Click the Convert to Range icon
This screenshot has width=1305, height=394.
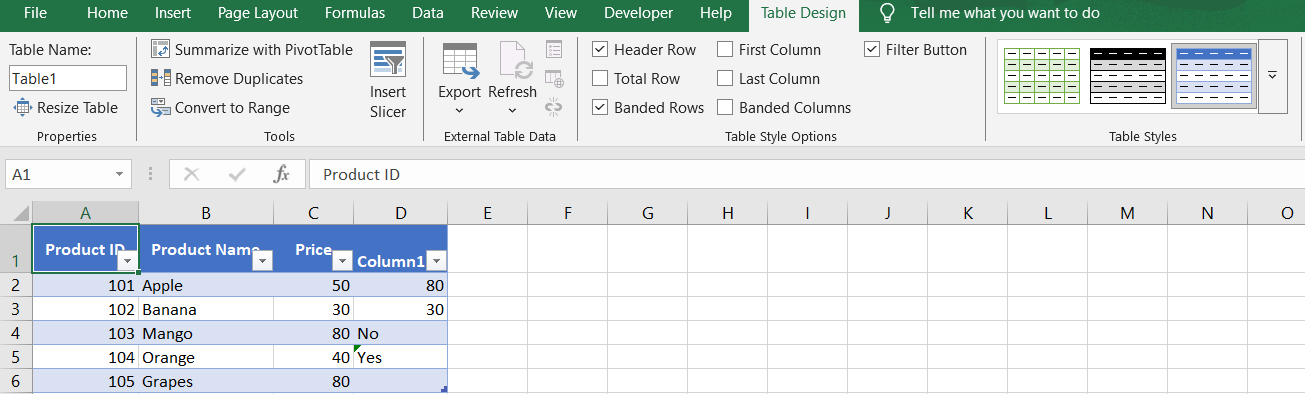(160, 107)
